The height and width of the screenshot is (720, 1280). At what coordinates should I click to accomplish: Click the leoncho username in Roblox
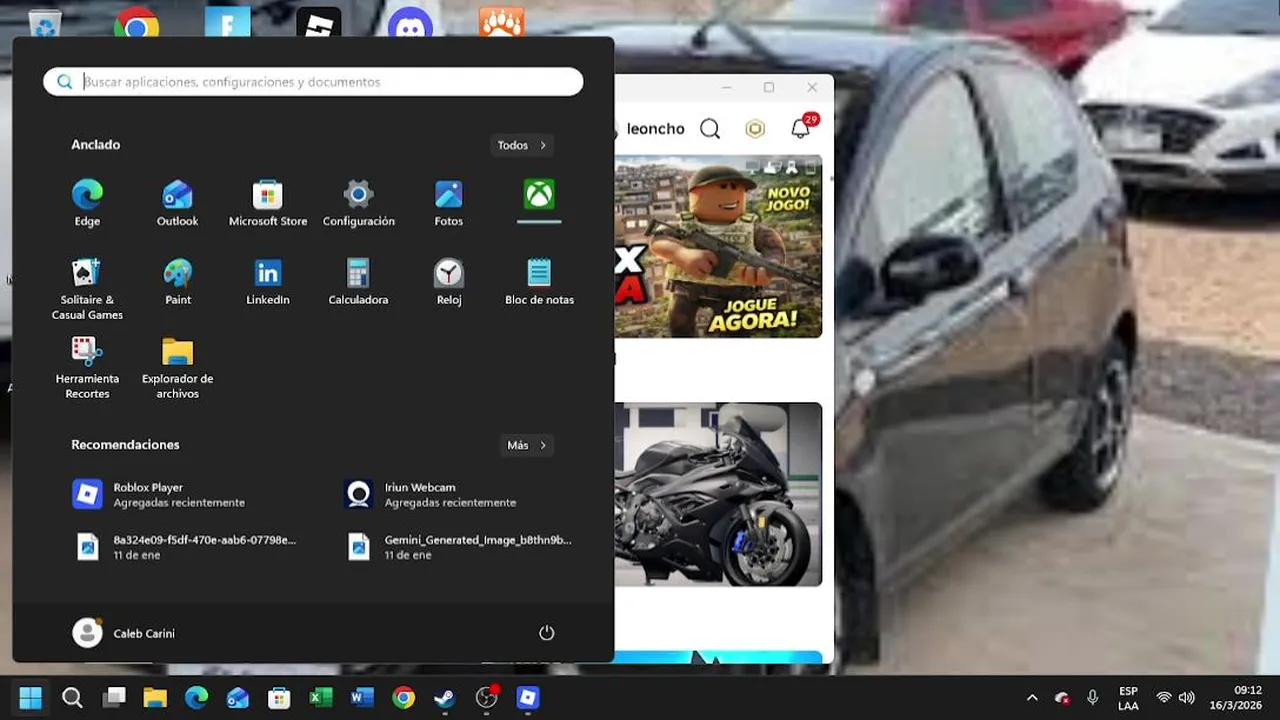pyautogui.click(x=655, y=129)
